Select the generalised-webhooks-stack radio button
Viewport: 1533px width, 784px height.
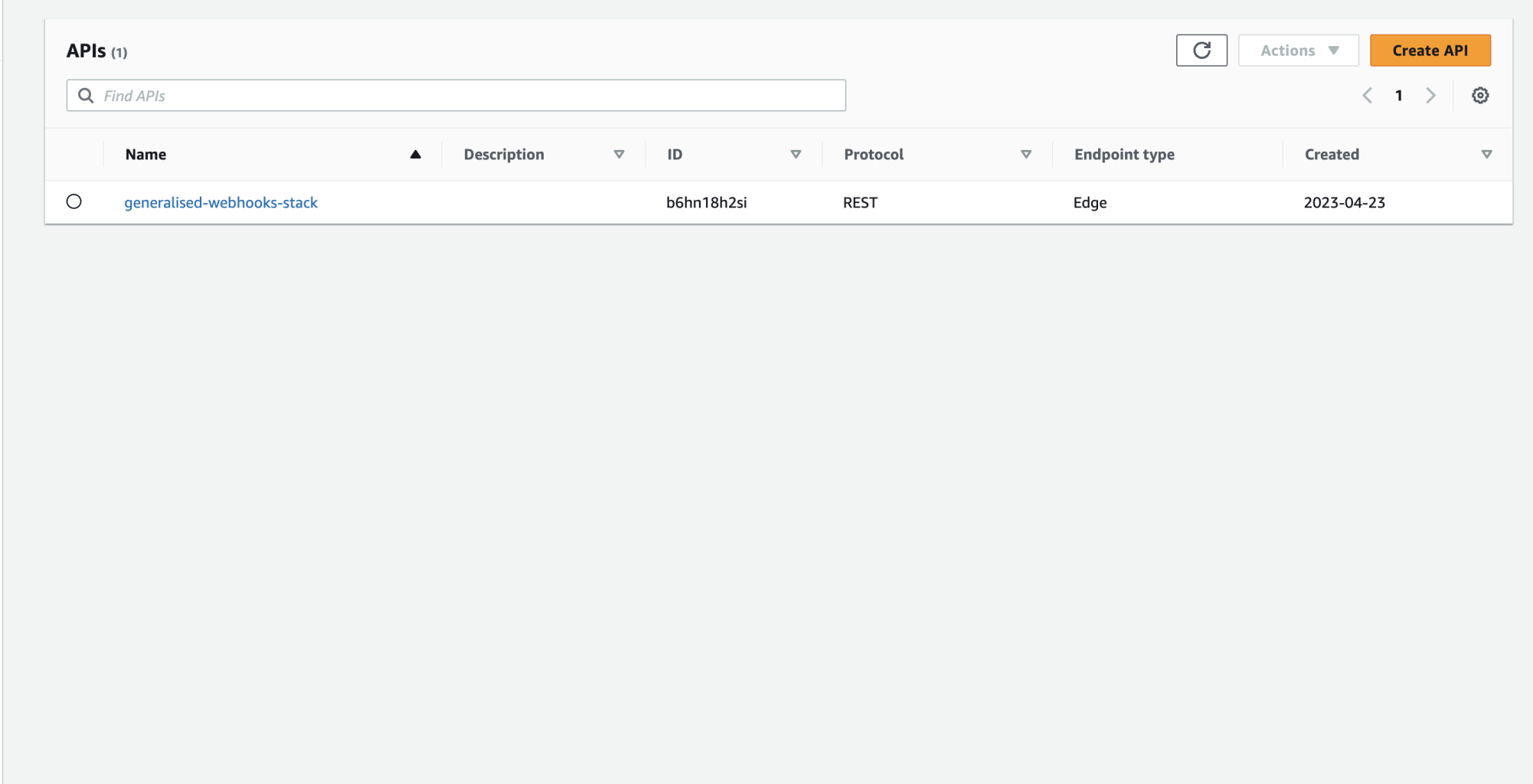point(74,202)
